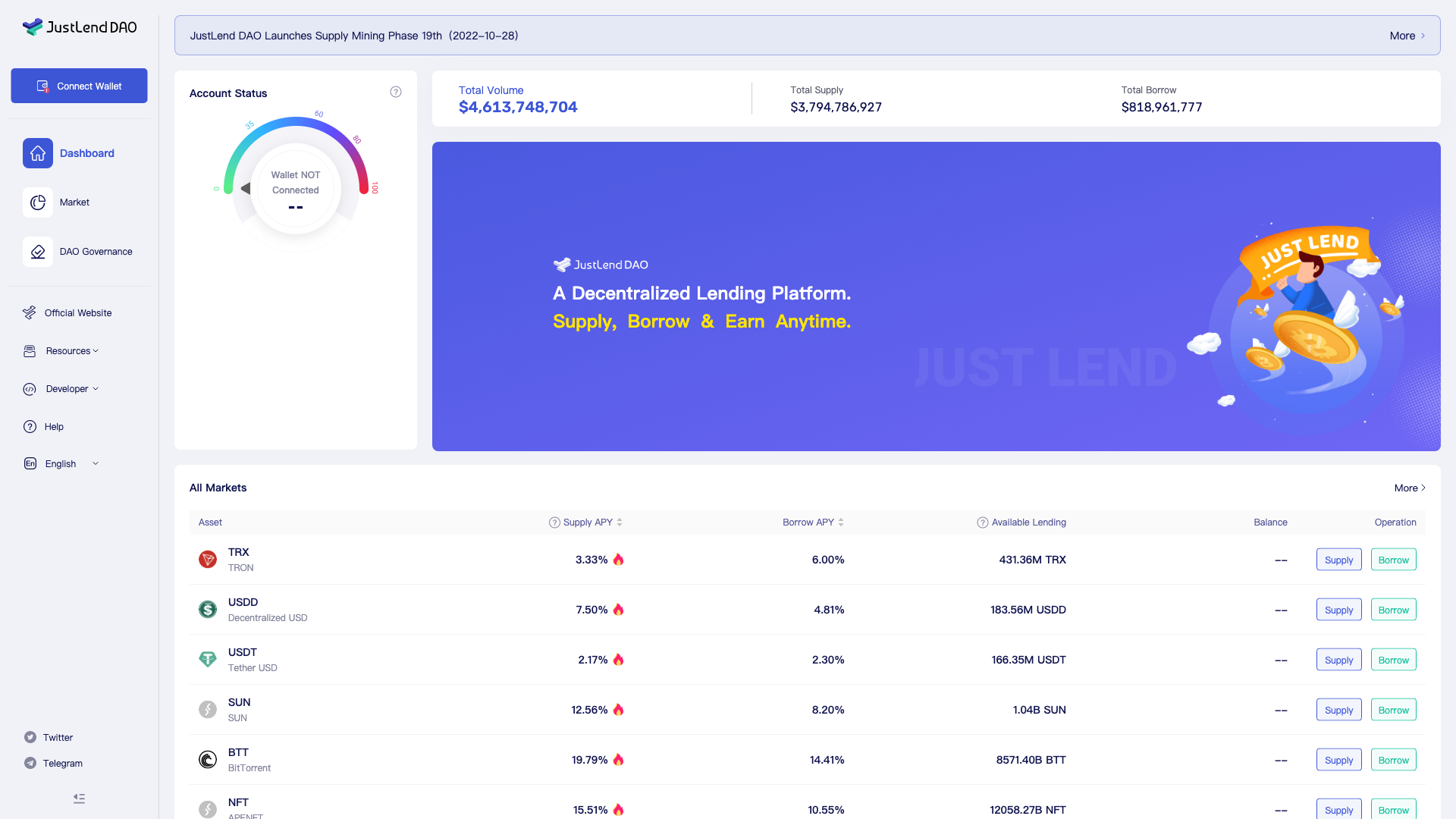Click the supply mining announcement text
This screenshot has height=819, width=1456.
(354, 36)
